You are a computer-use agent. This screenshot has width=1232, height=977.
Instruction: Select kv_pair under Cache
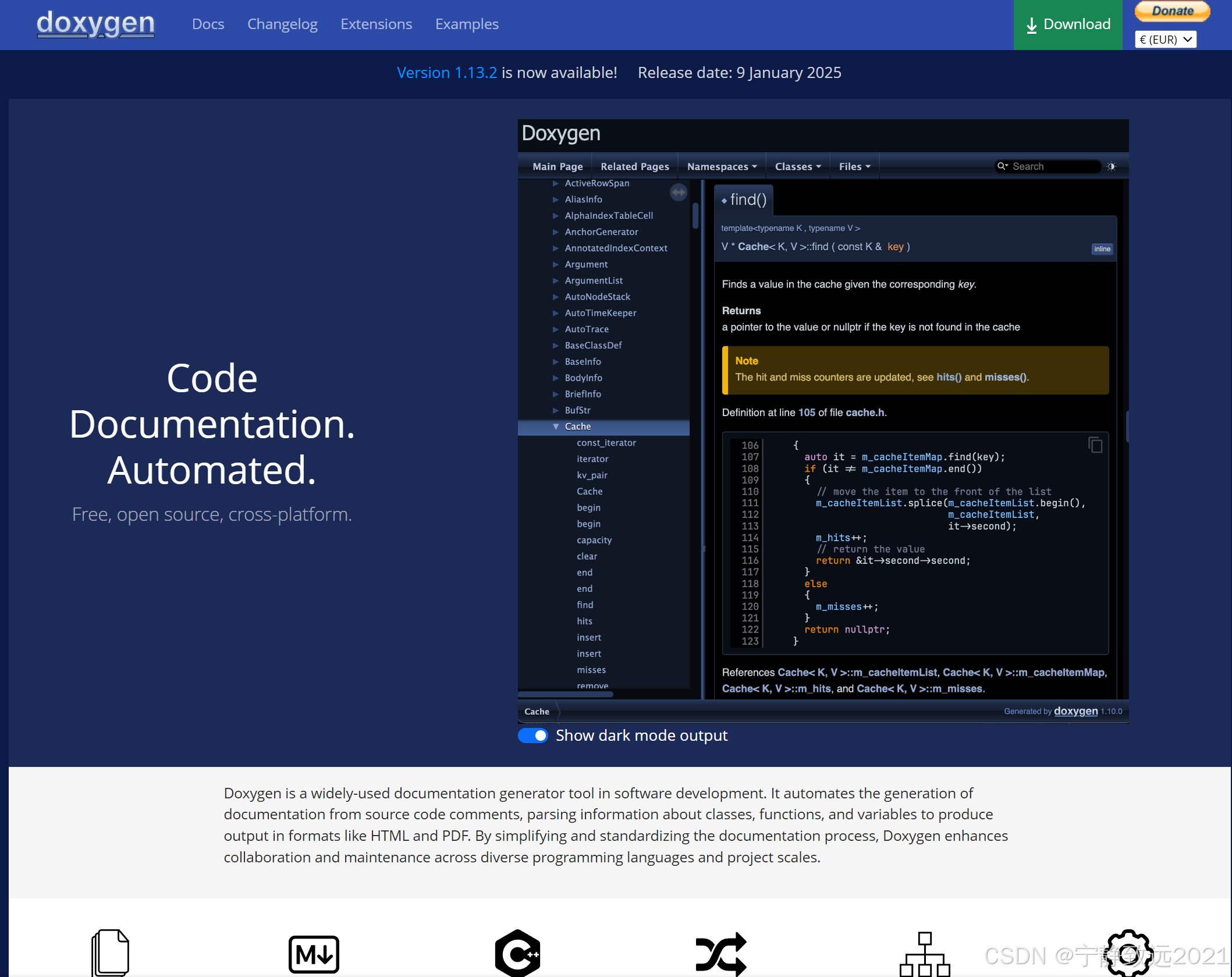point(592,475)
